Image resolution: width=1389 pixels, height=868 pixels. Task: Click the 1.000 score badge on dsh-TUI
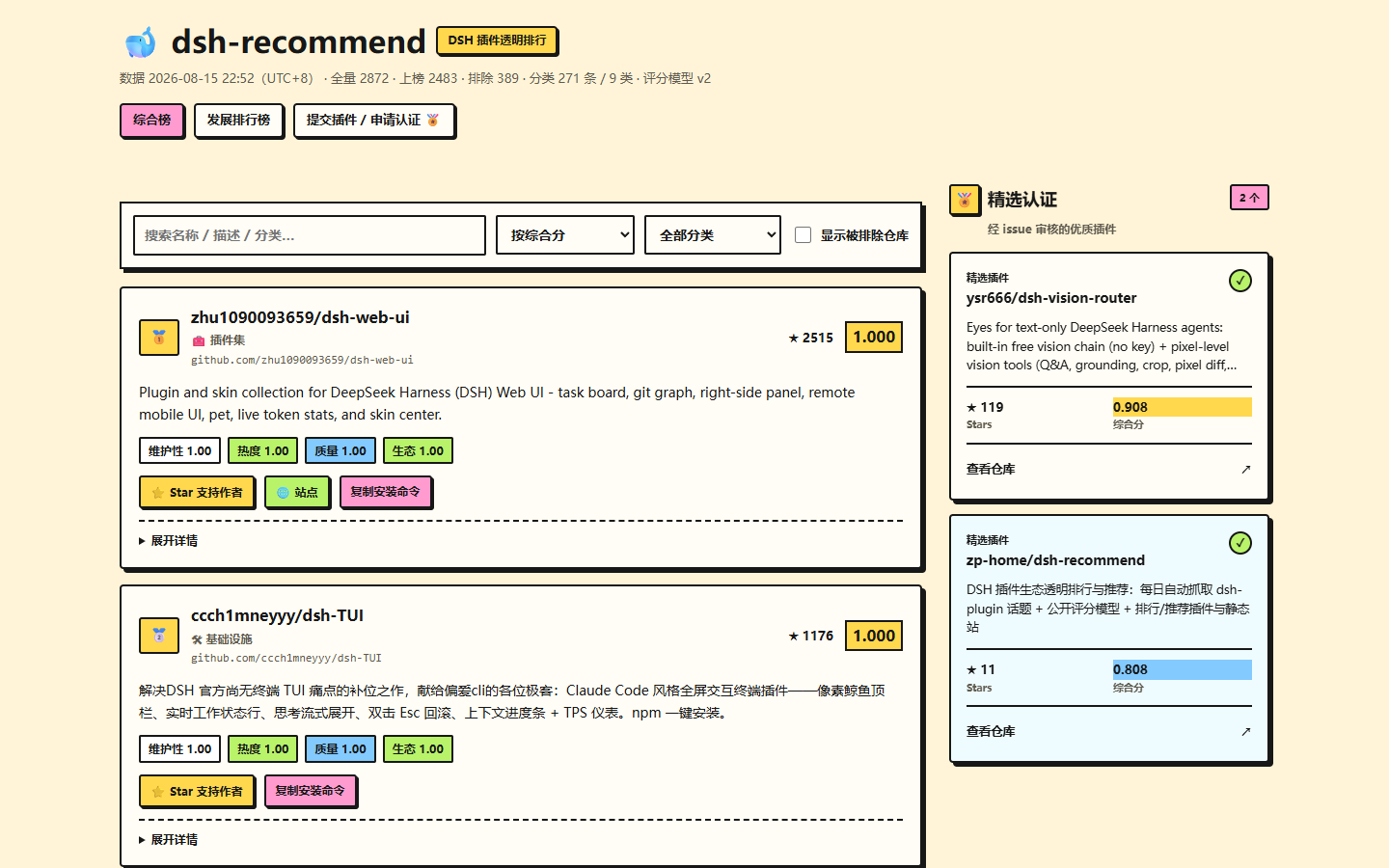pos(874,636)
